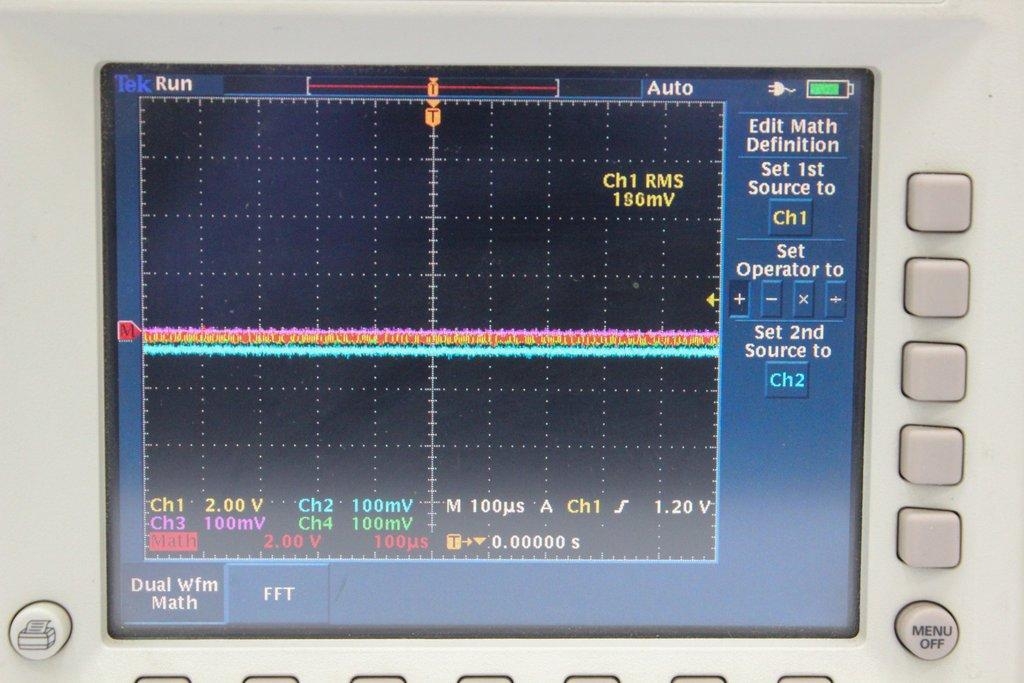Switch to the FFT tab

280,593
